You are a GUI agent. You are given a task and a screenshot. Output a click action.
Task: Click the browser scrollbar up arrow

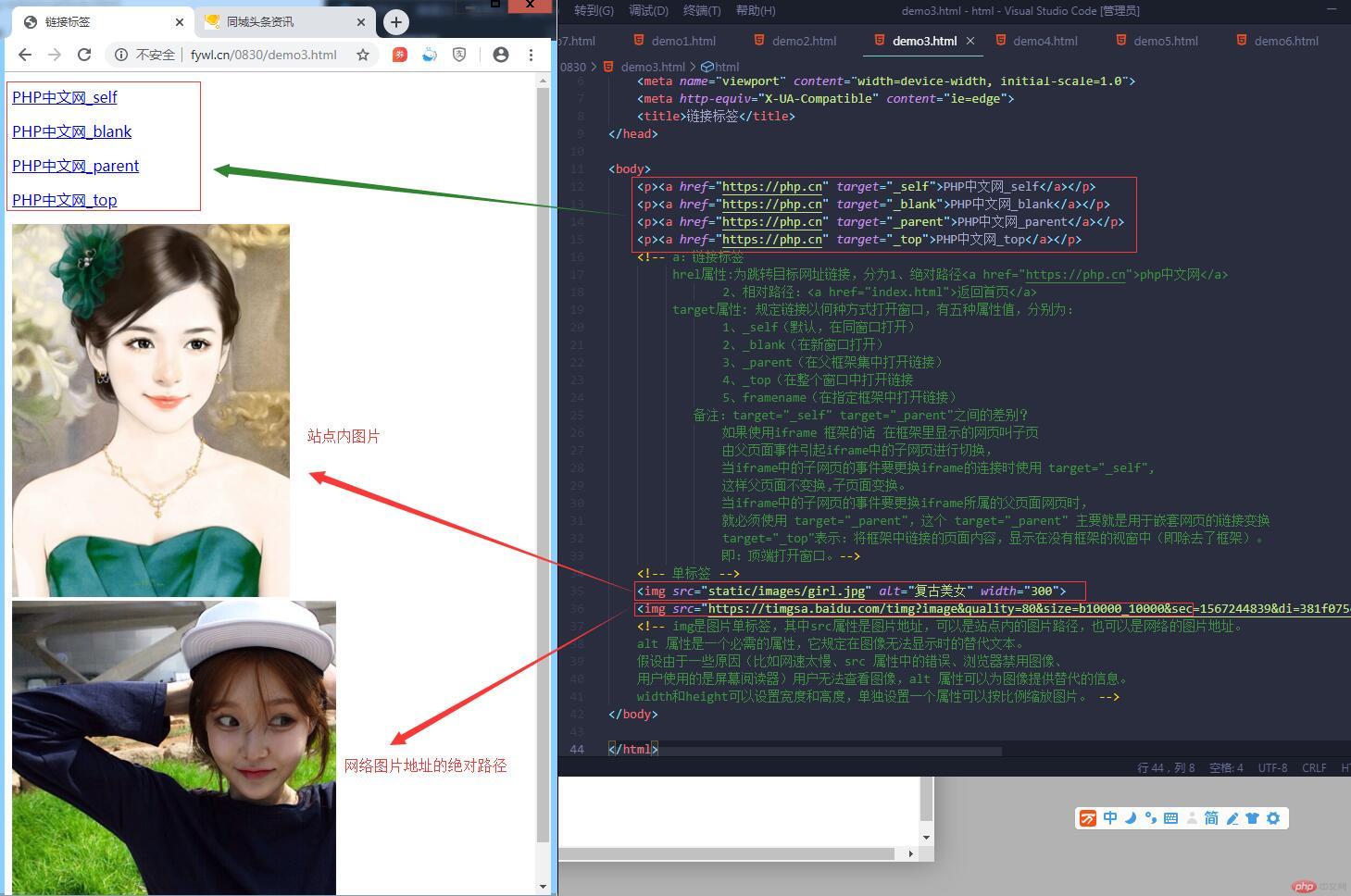tap(544, 81)
